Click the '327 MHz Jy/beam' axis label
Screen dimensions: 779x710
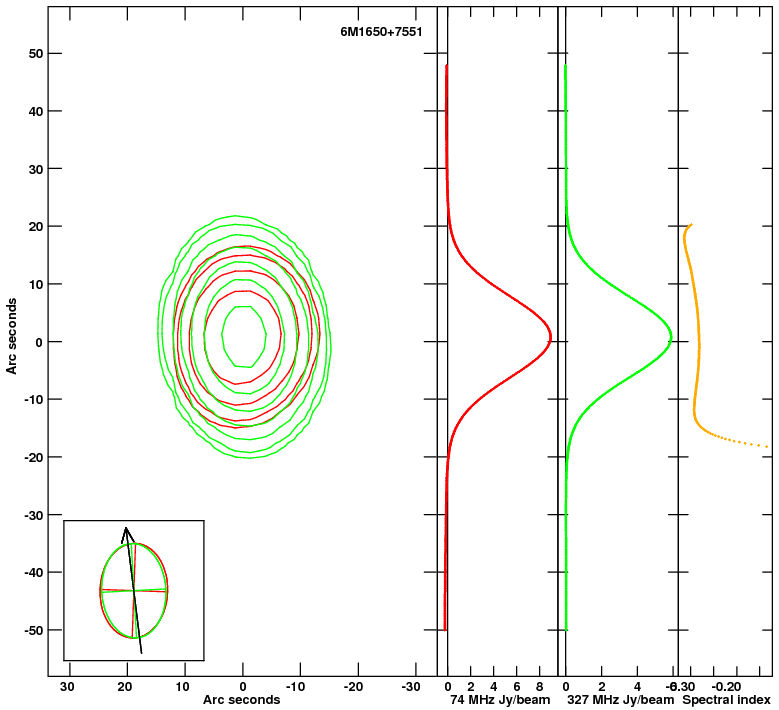coord(621,700)
